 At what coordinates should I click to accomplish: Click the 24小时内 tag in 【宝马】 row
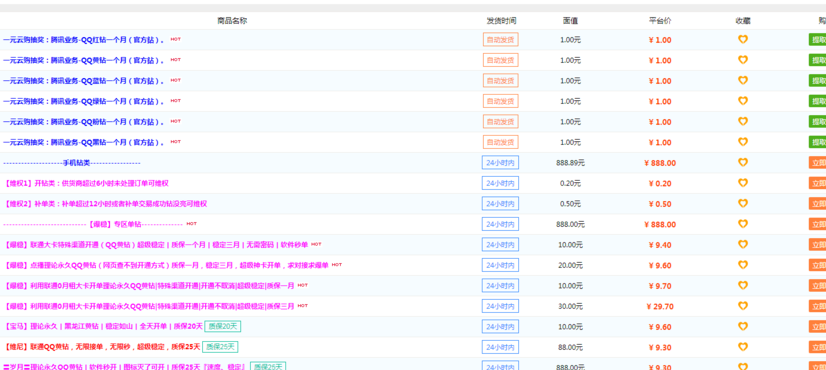(500, 327)
